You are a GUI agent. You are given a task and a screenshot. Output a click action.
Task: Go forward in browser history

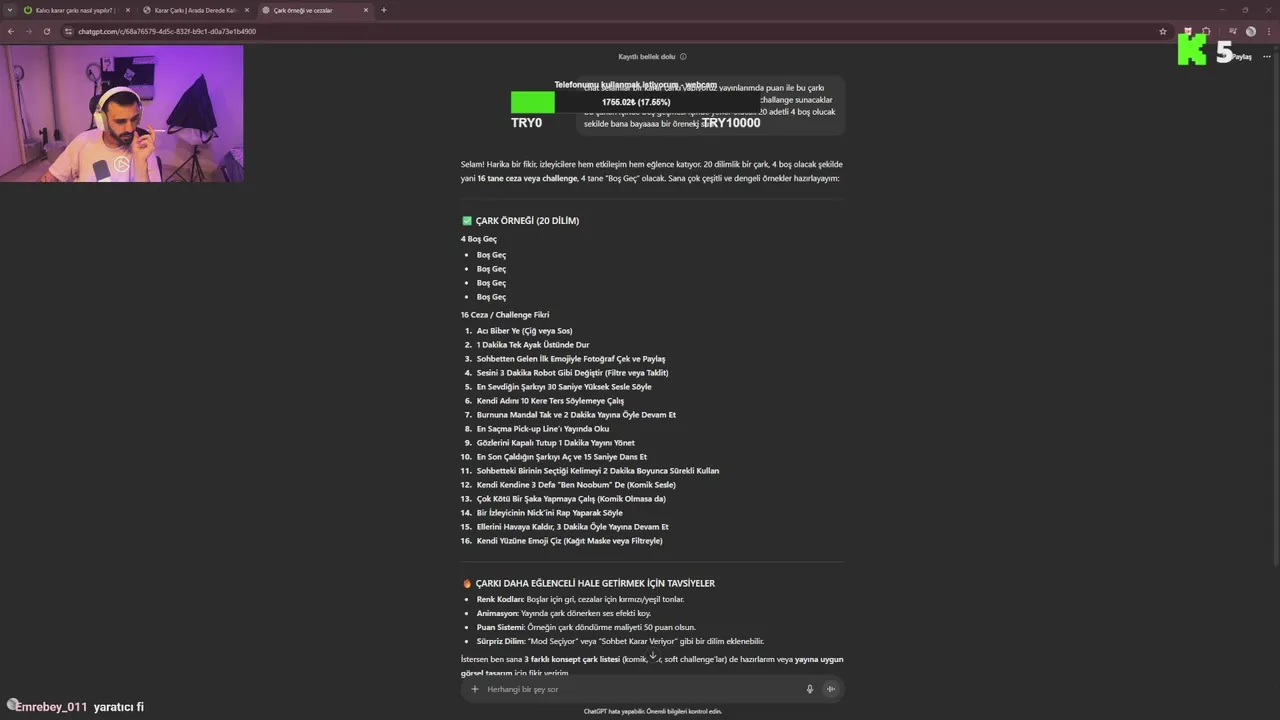(x=28, y=31)
